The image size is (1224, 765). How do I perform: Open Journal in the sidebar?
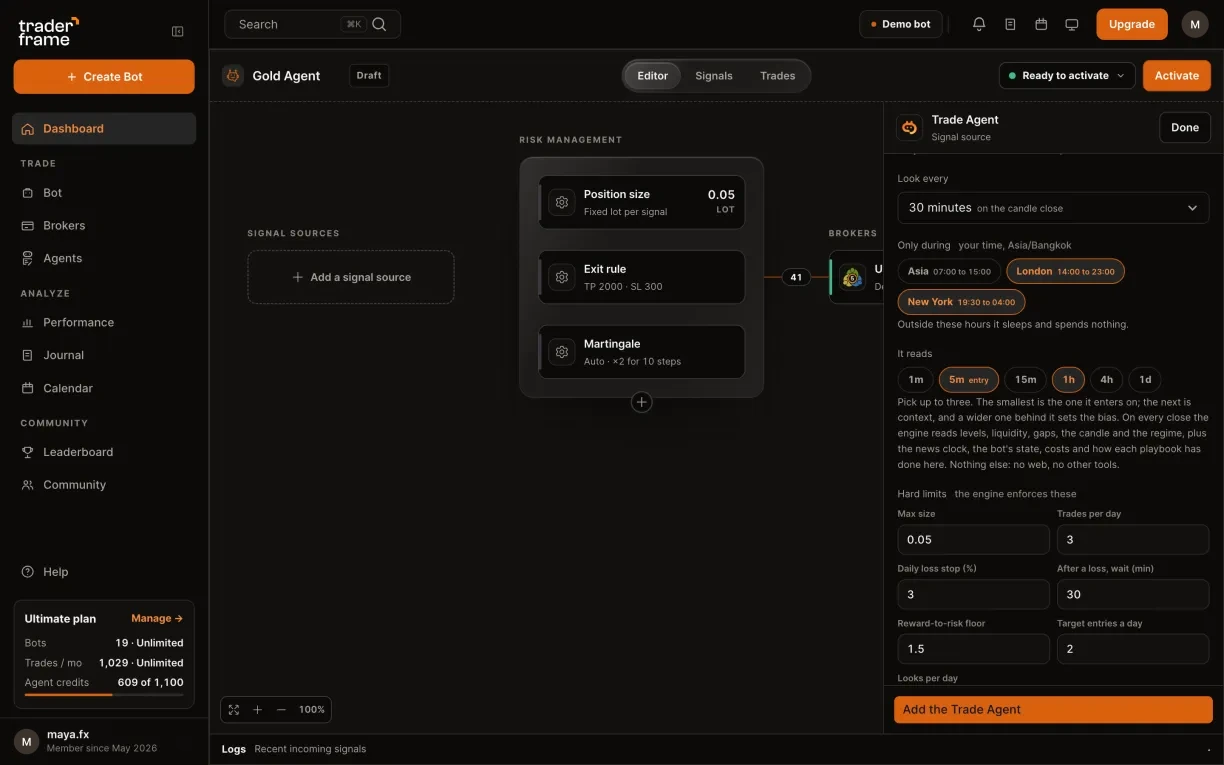[x=104, y=355]
